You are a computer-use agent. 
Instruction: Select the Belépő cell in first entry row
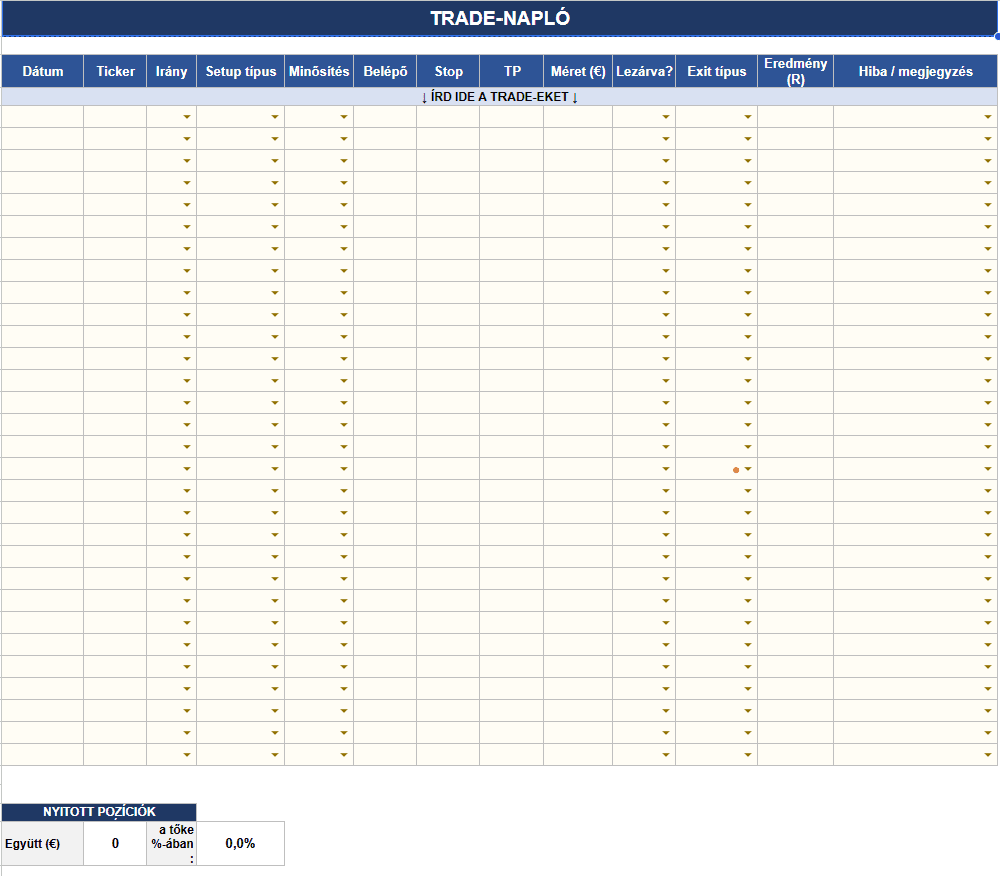(385, 117)
